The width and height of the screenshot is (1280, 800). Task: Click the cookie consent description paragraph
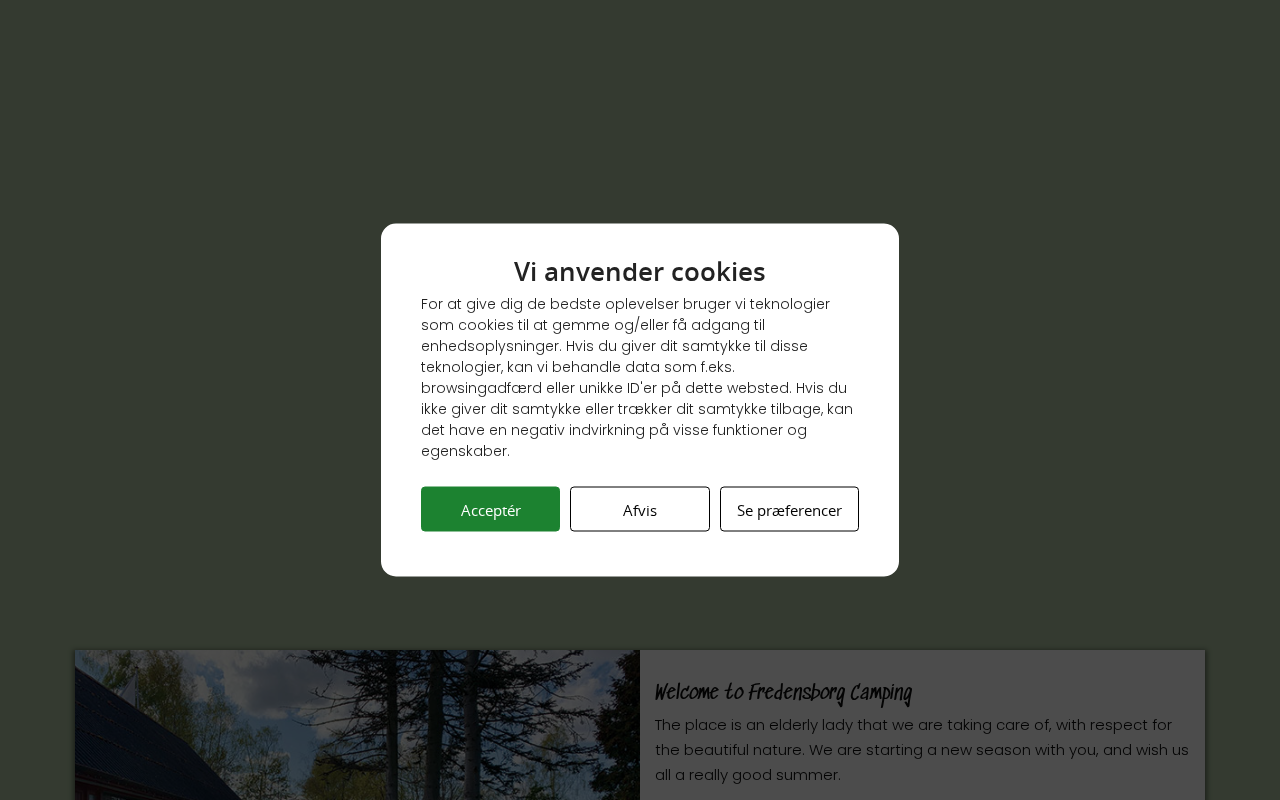[638, 377]
